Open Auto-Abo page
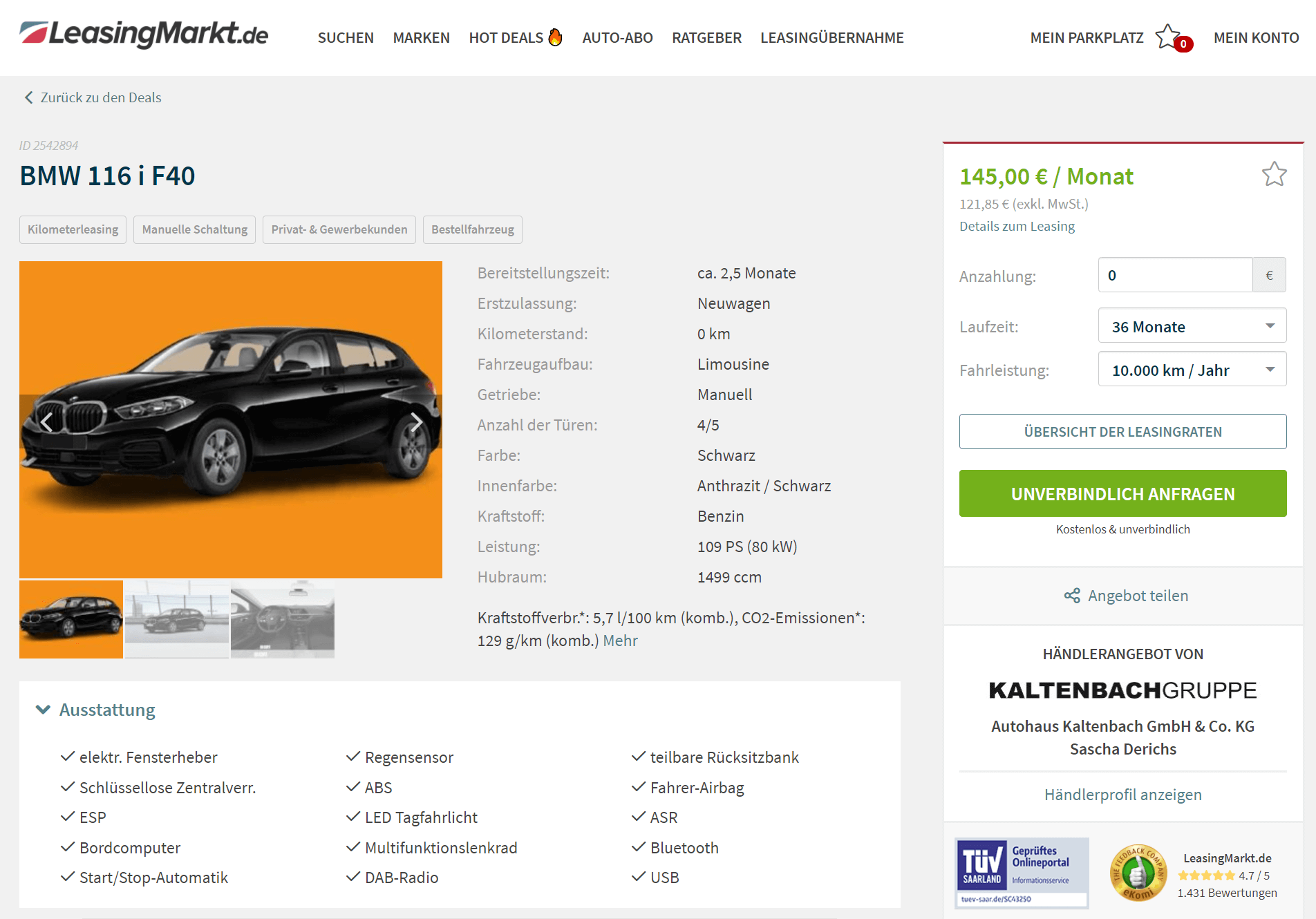 coord(617,37)
